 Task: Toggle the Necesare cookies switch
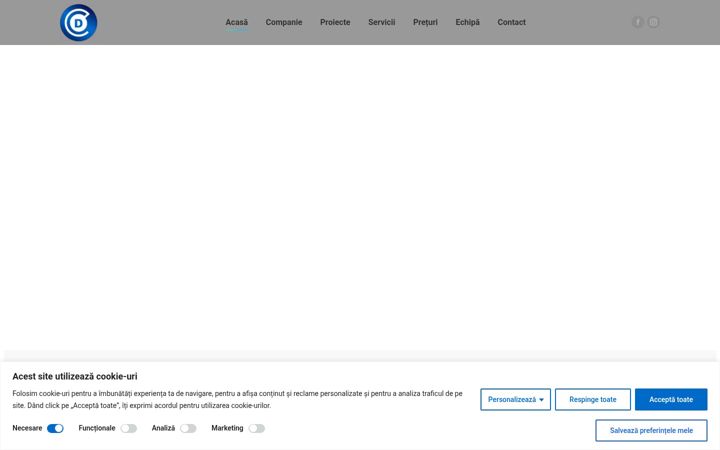(55, 428)
